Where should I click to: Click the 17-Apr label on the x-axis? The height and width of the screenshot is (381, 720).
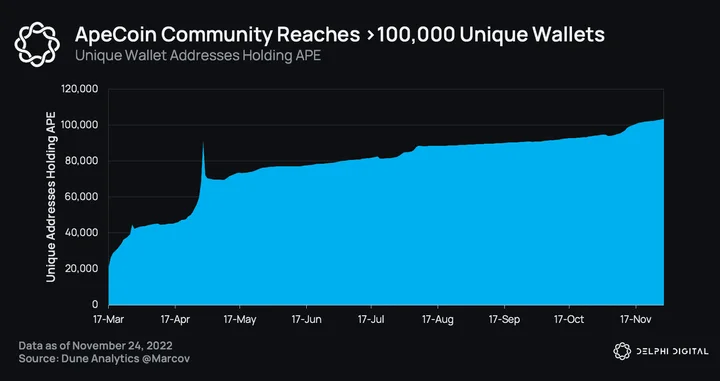175,319
